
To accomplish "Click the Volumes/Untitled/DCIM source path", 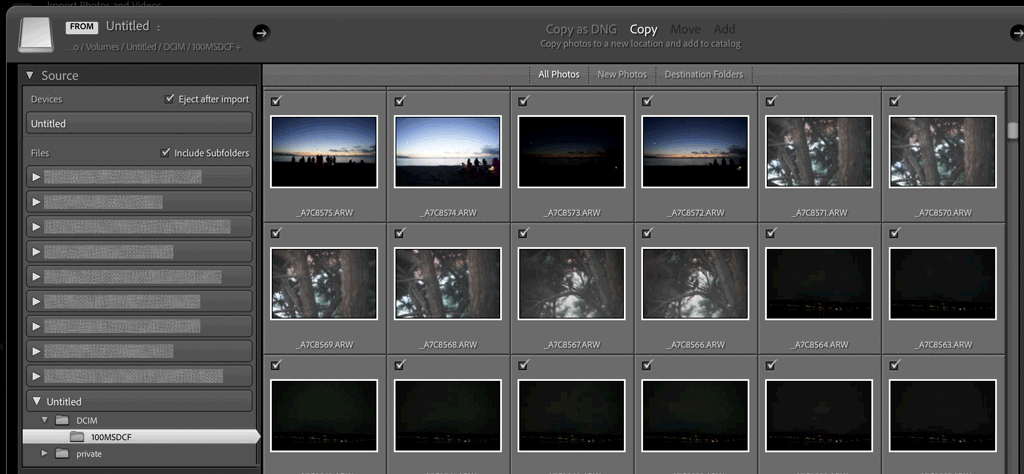I will click(x=153, y=48).
